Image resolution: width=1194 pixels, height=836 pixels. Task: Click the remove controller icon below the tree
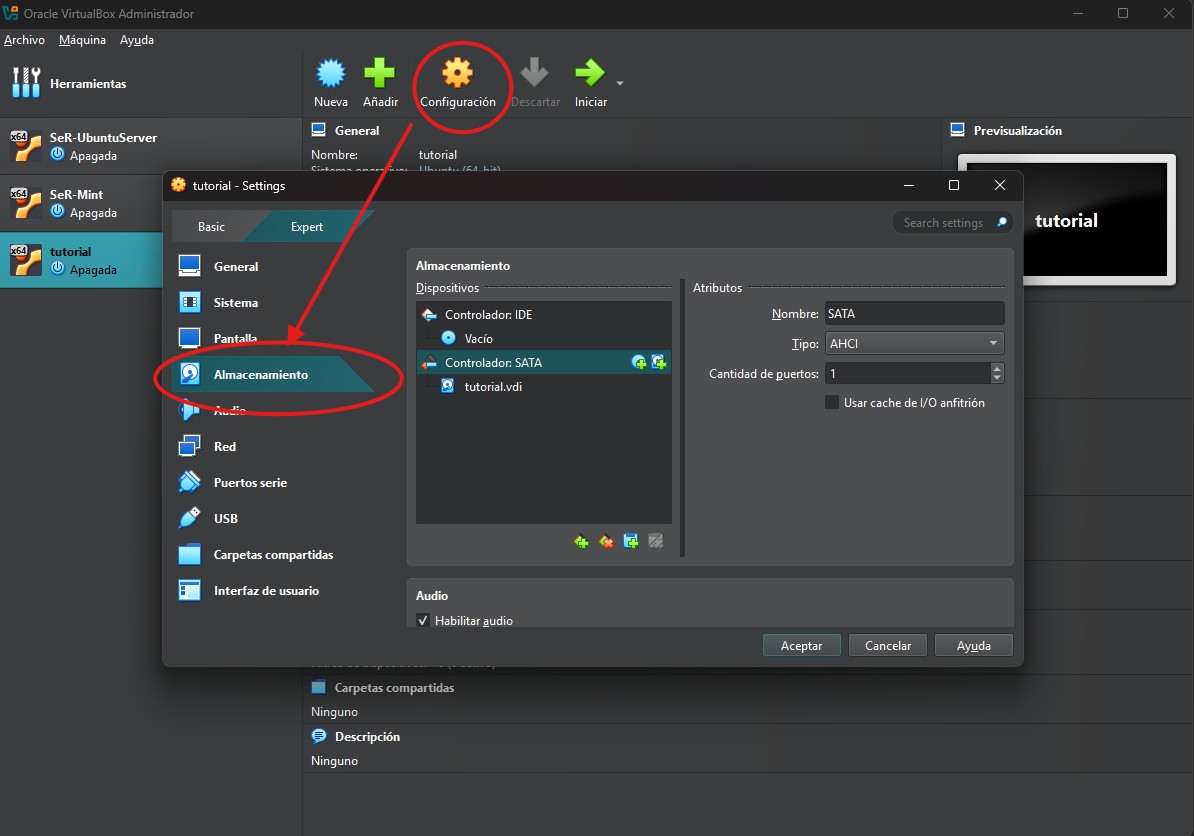coord(606,541)
